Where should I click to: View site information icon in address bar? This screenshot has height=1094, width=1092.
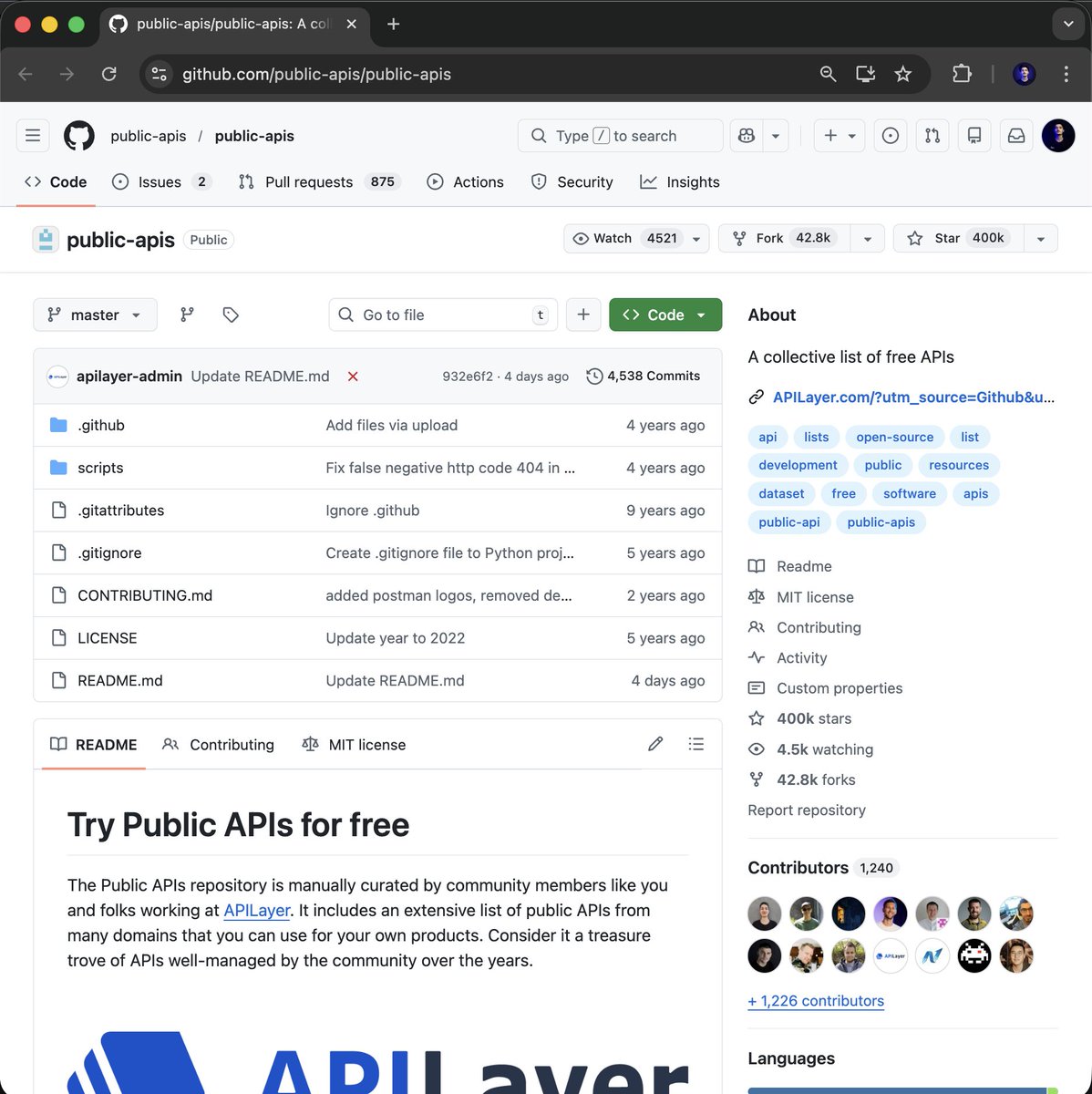pos(160,74)
